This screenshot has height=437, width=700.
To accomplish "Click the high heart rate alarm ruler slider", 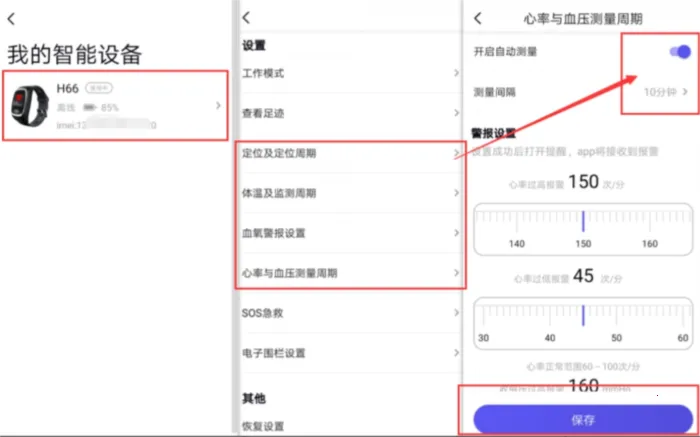I will (x=582, y=229).
